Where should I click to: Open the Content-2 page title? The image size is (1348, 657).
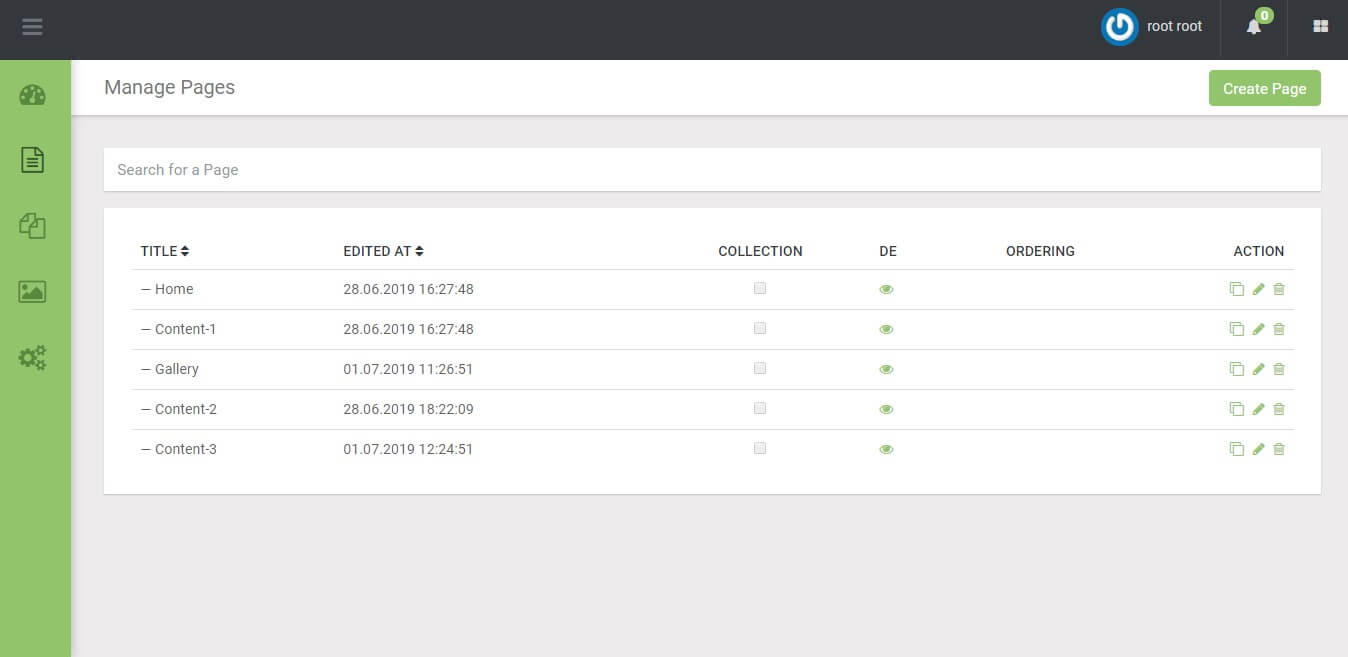185,409
